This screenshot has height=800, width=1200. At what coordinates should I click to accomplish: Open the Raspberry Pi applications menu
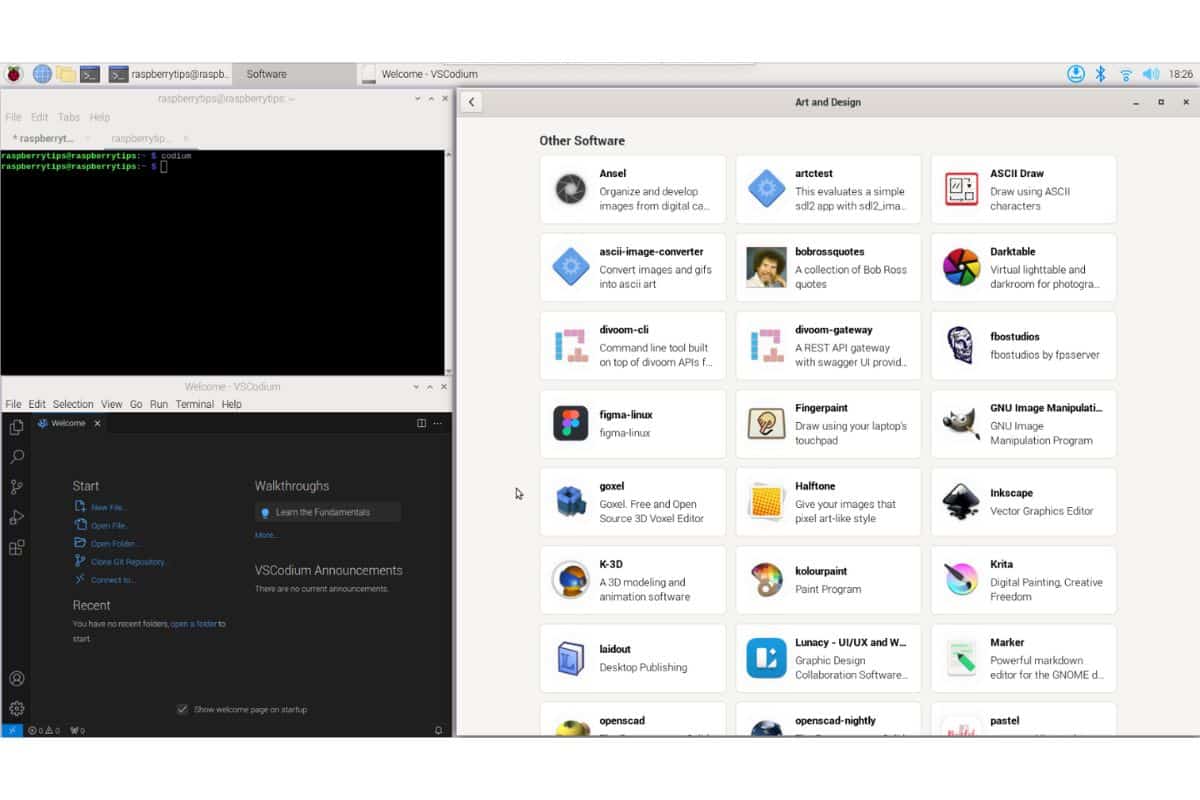point(14,73)
